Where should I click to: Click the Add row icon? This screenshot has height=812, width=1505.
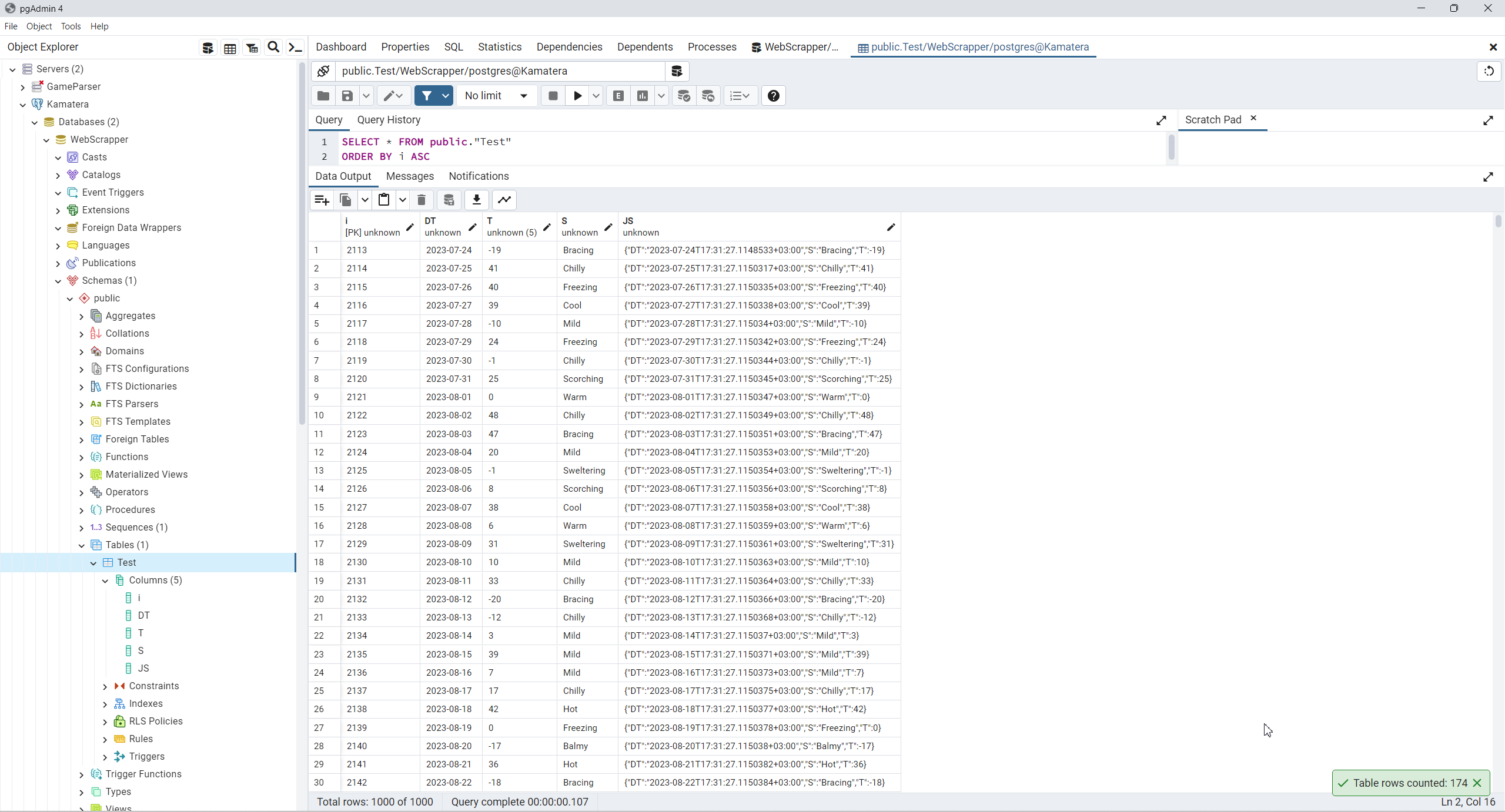click(322, 200)
